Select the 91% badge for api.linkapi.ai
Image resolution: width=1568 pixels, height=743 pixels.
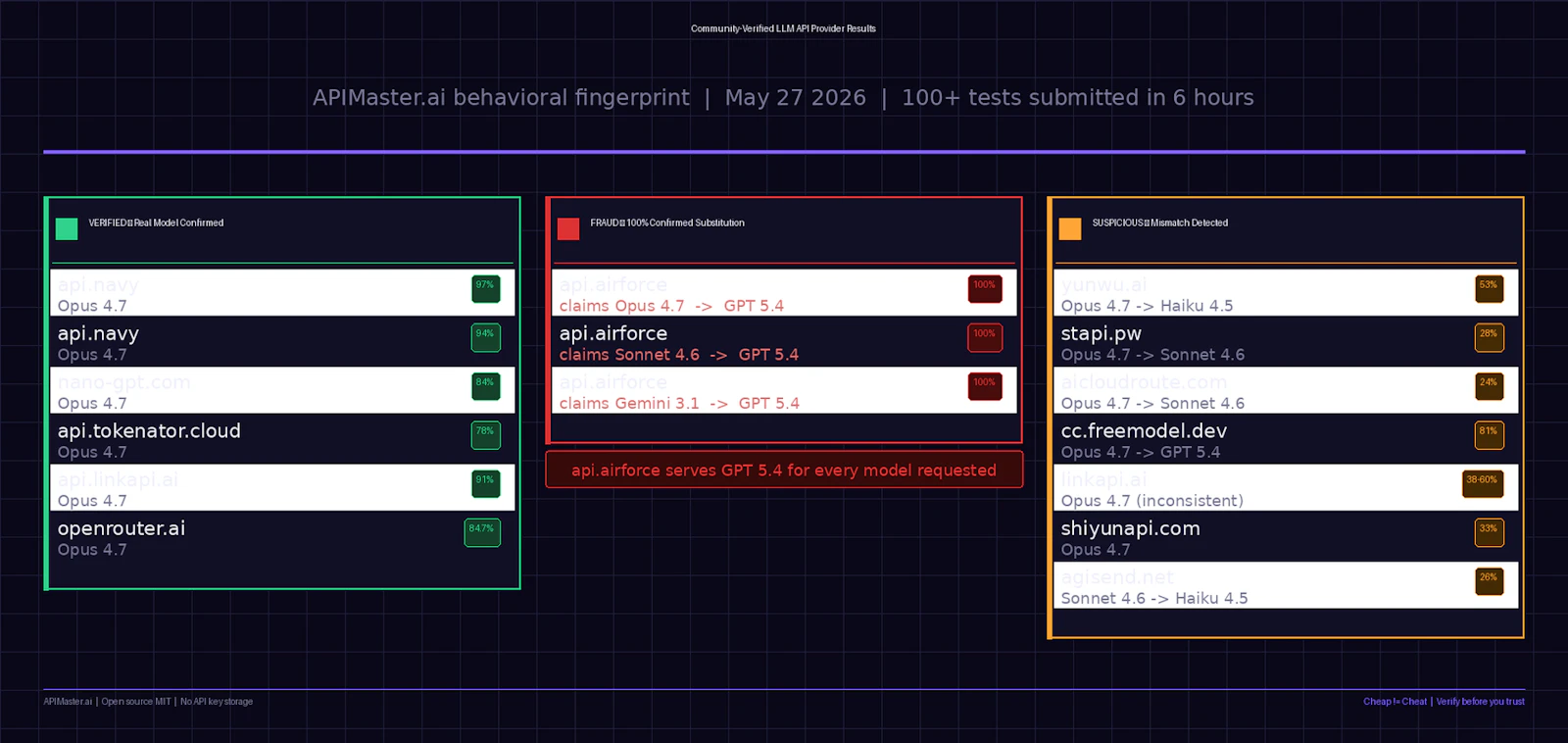coord(486,483)
